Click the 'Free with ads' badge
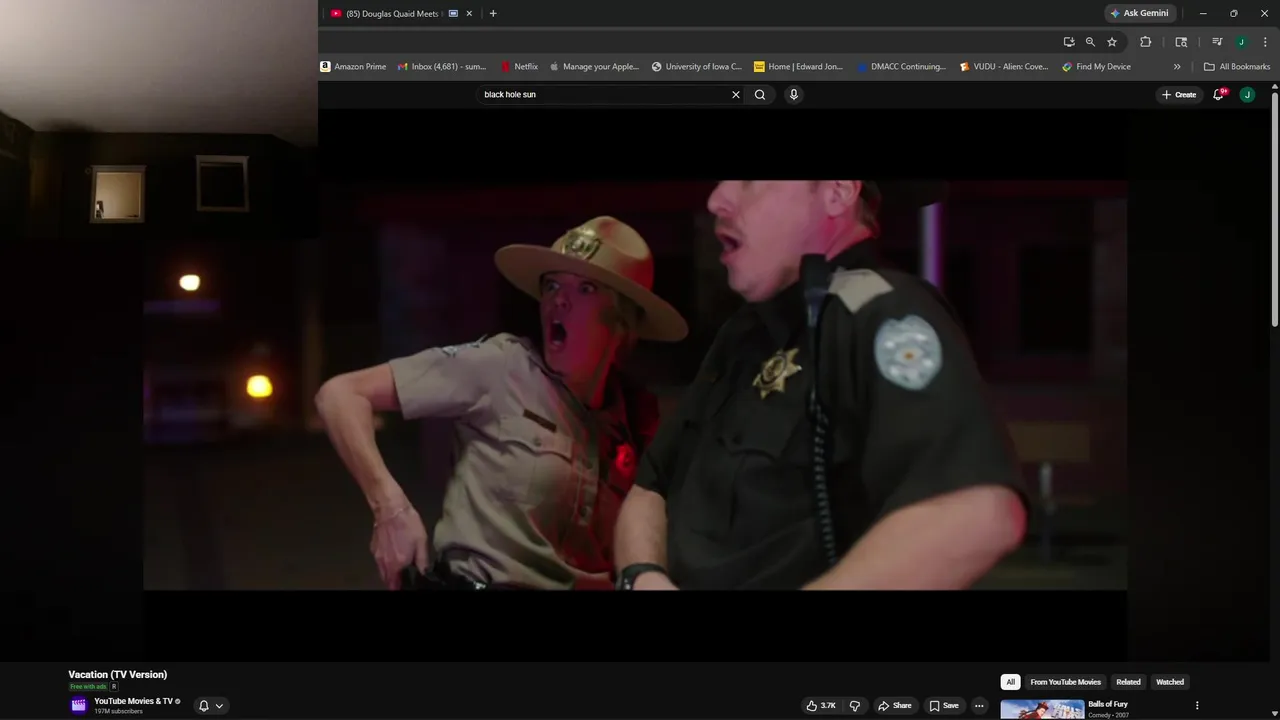Viewport: 1280px width, 720px height. 88,687
